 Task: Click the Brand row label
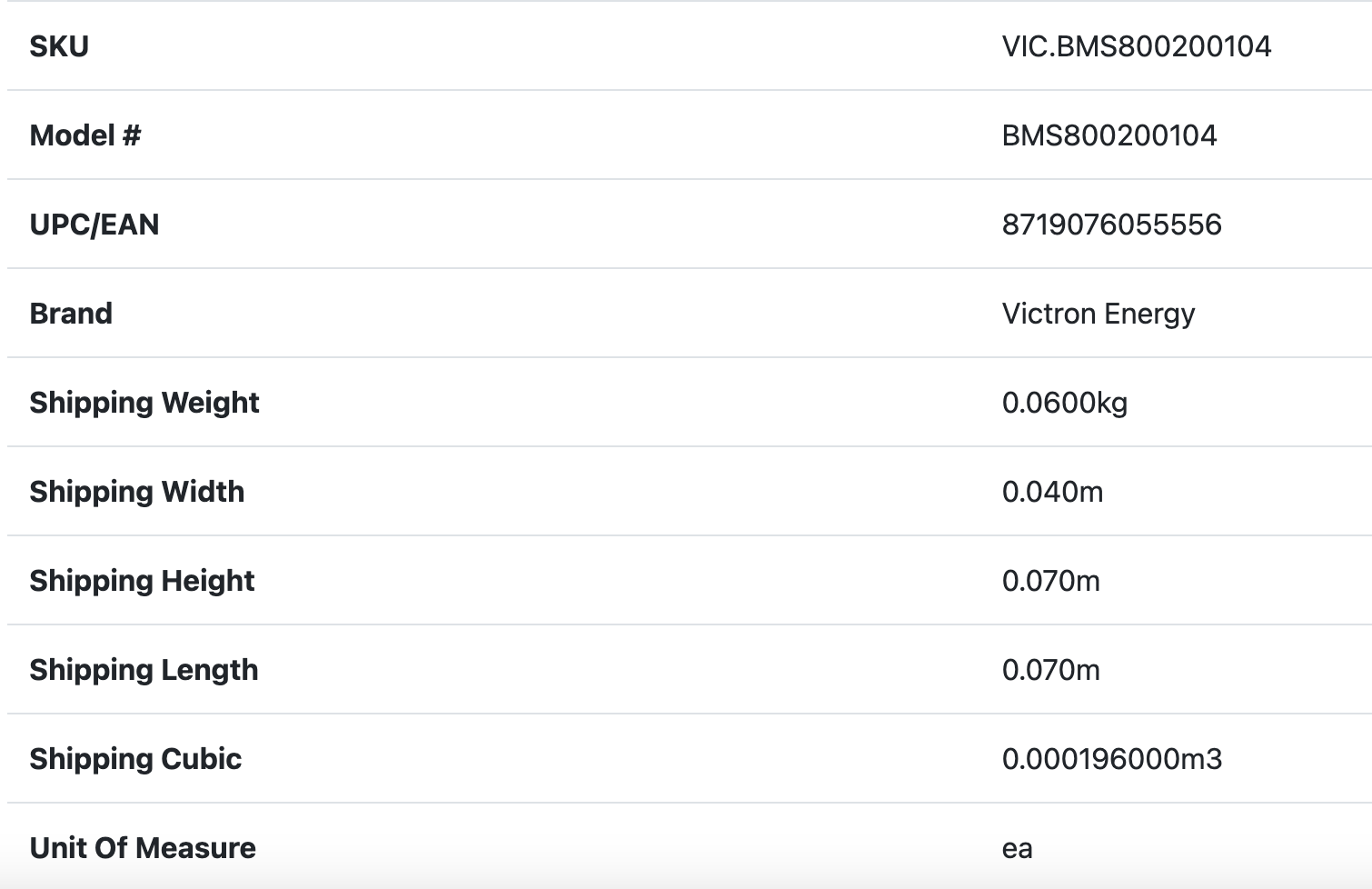[71, 314]
